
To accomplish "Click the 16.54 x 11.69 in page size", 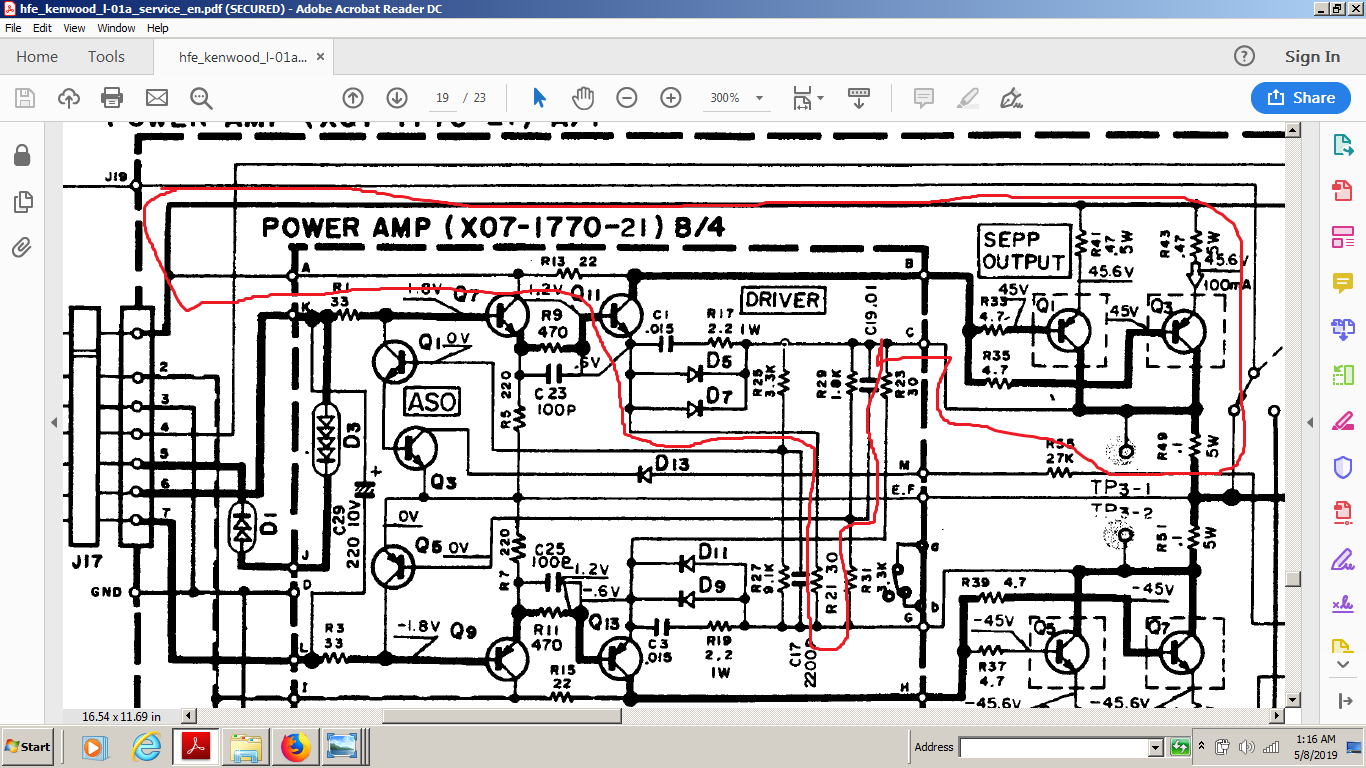I will pos(121,716).
